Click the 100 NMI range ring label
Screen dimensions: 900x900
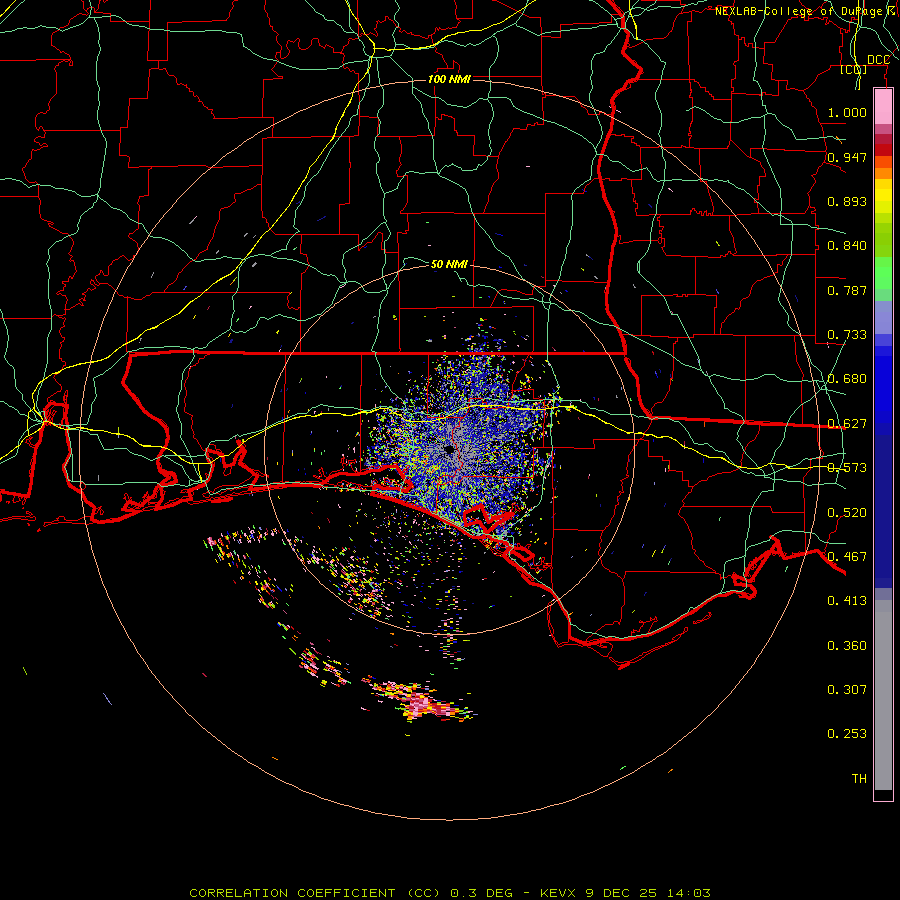point(449,79)
